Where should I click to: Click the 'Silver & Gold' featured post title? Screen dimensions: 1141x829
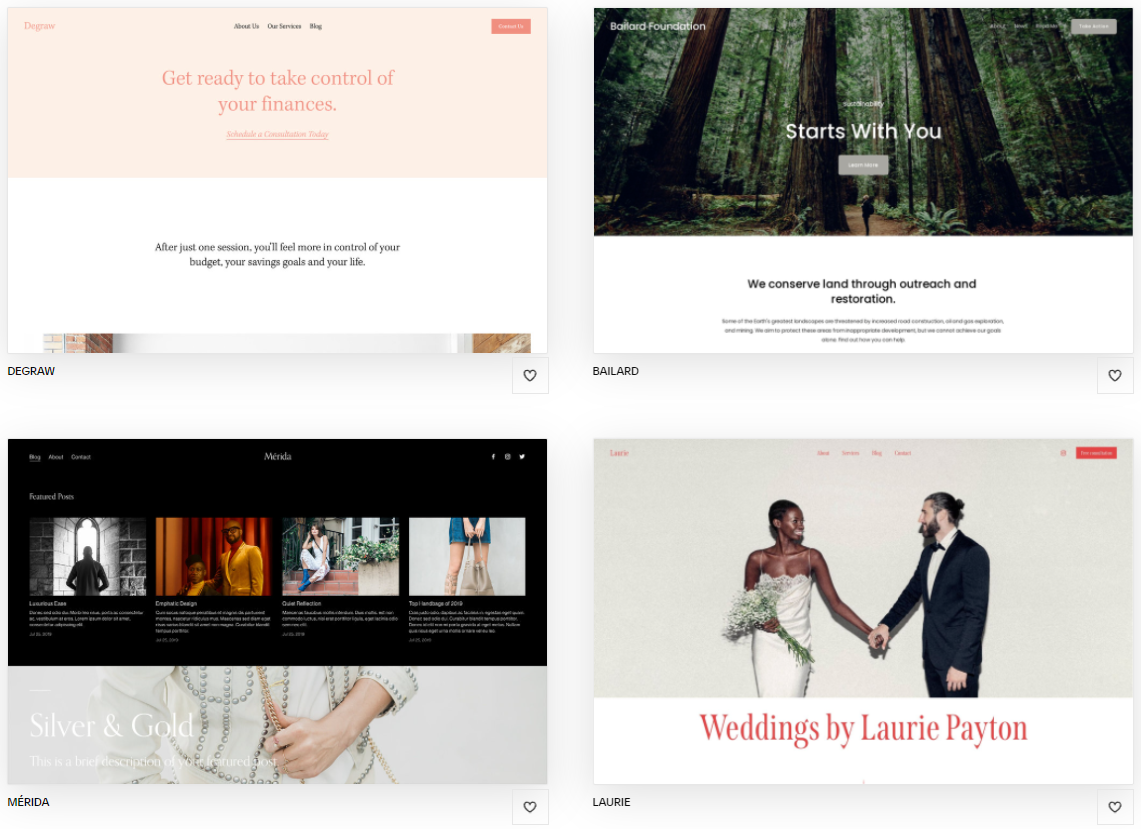111,726
